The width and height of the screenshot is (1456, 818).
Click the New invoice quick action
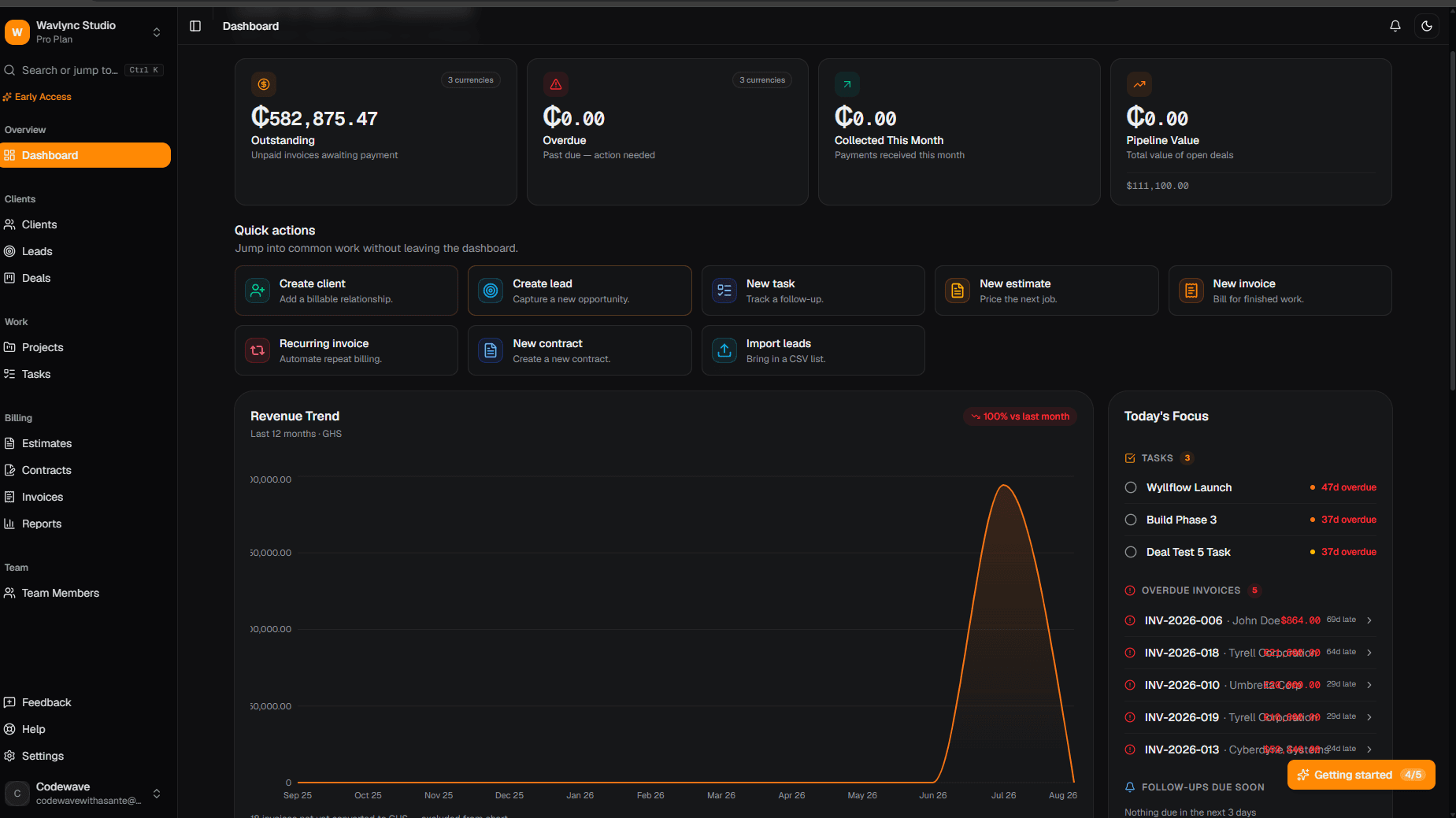click(x=1280, y=291)
